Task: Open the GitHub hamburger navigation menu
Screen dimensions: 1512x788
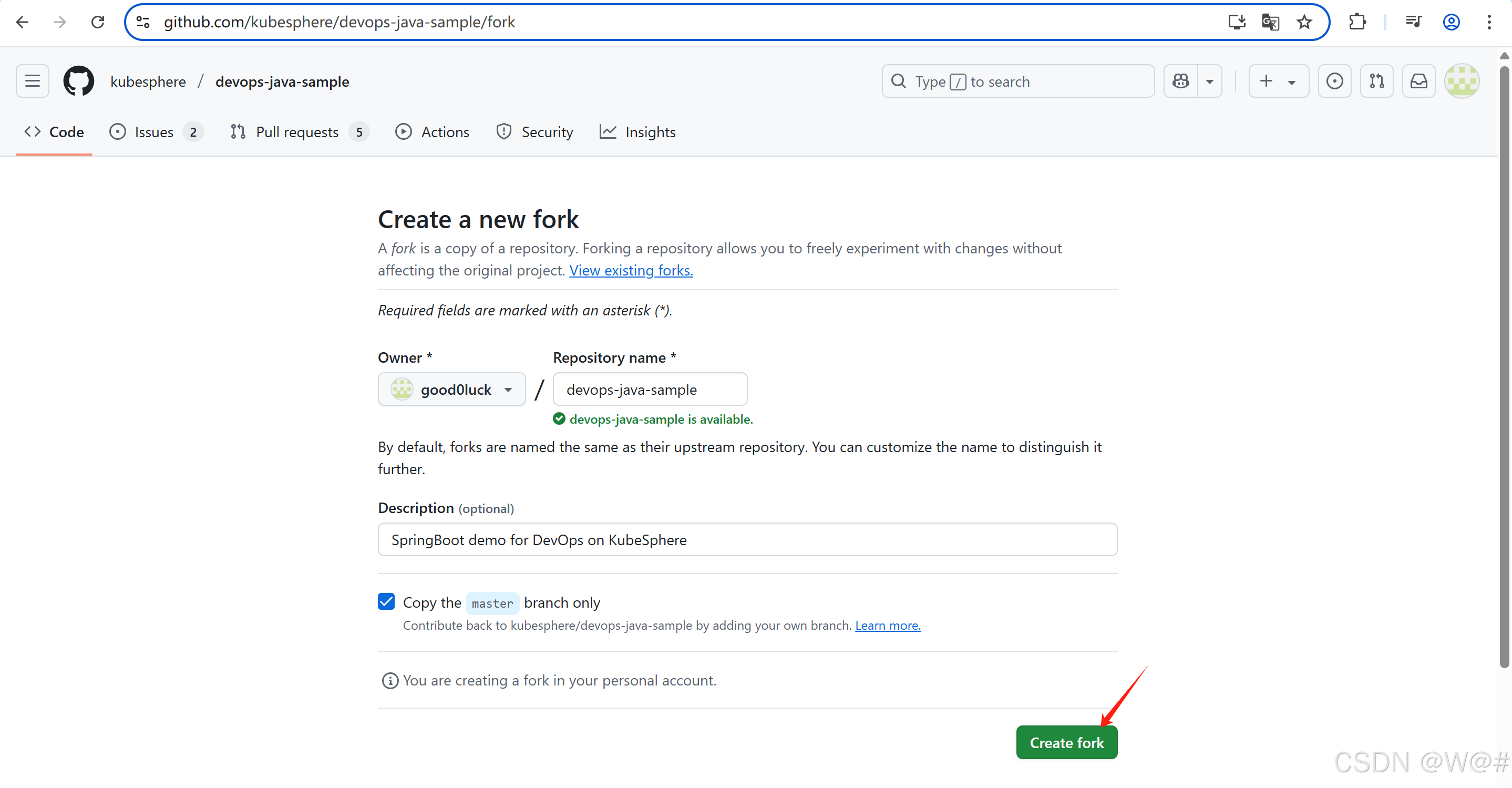Action: (33, 81)
